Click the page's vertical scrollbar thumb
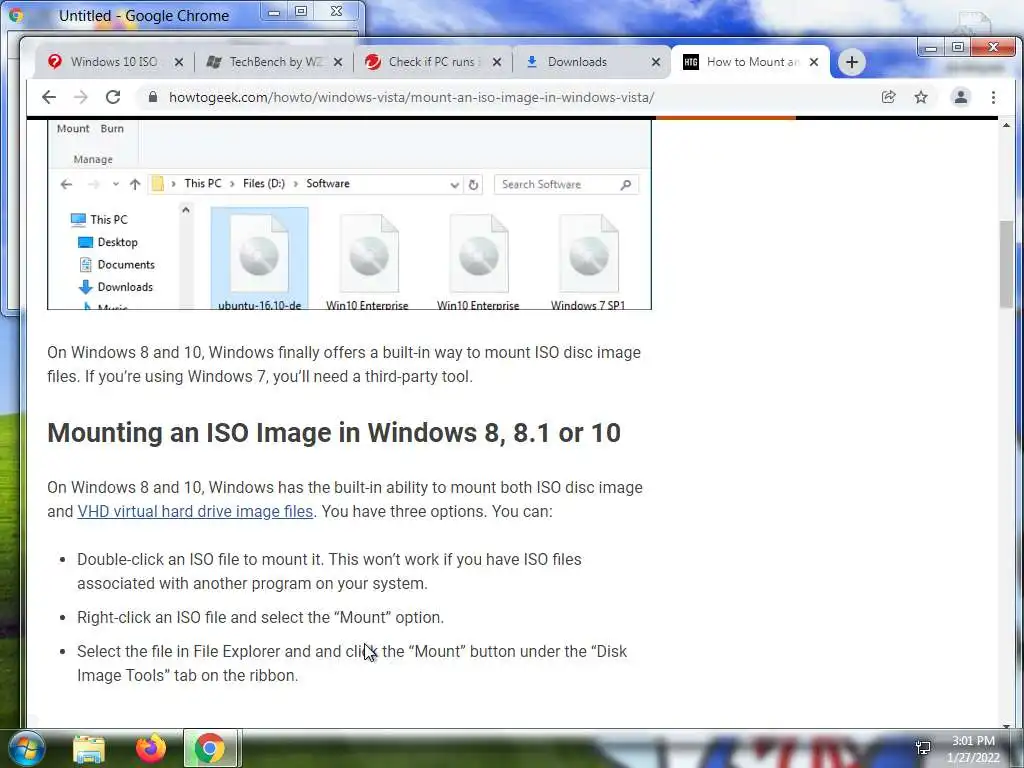Viewport: 1024px width, 768px height. coord(1006,264)
